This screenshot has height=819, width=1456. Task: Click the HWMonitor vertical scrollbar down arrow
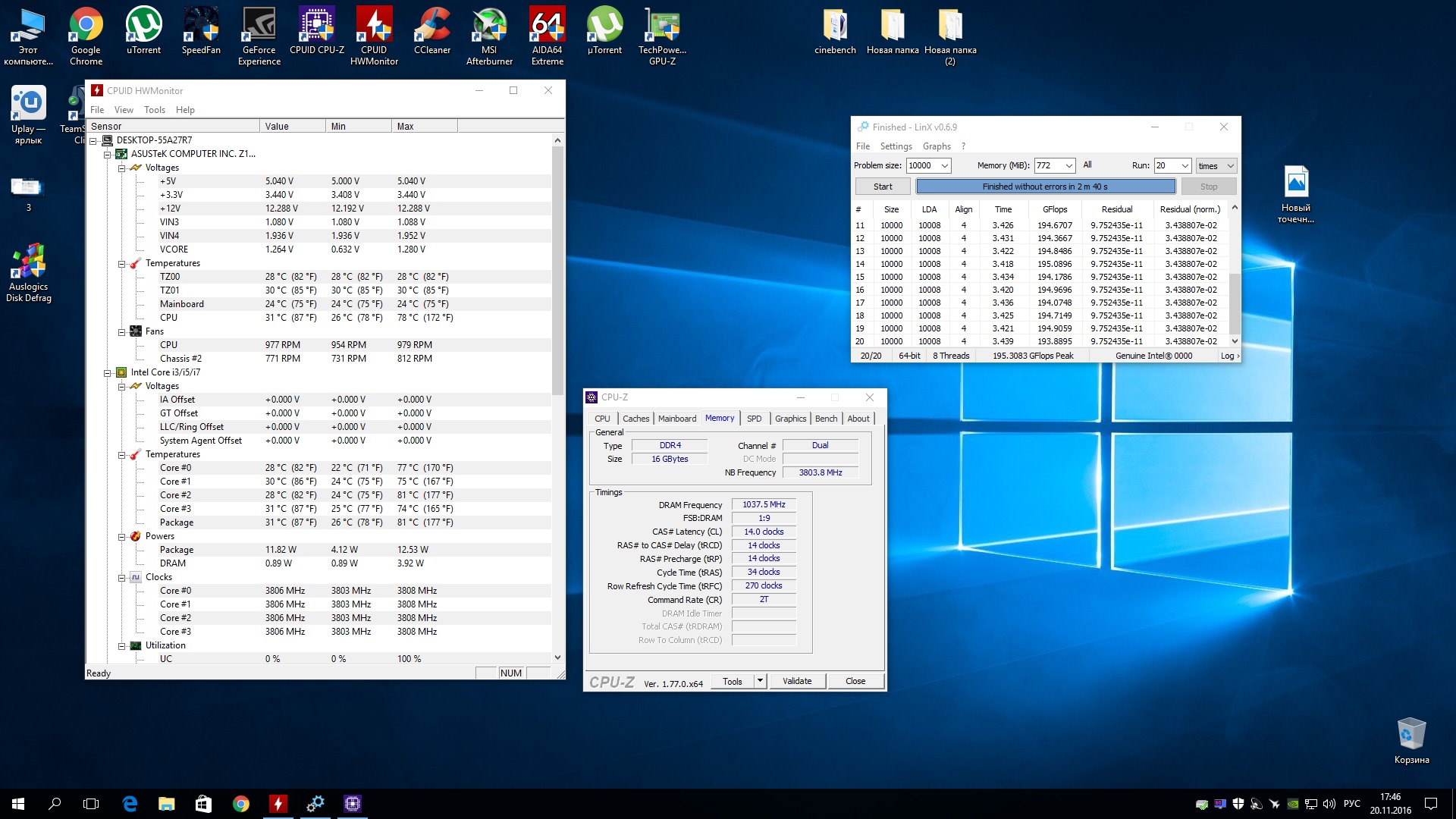[557, 657]
